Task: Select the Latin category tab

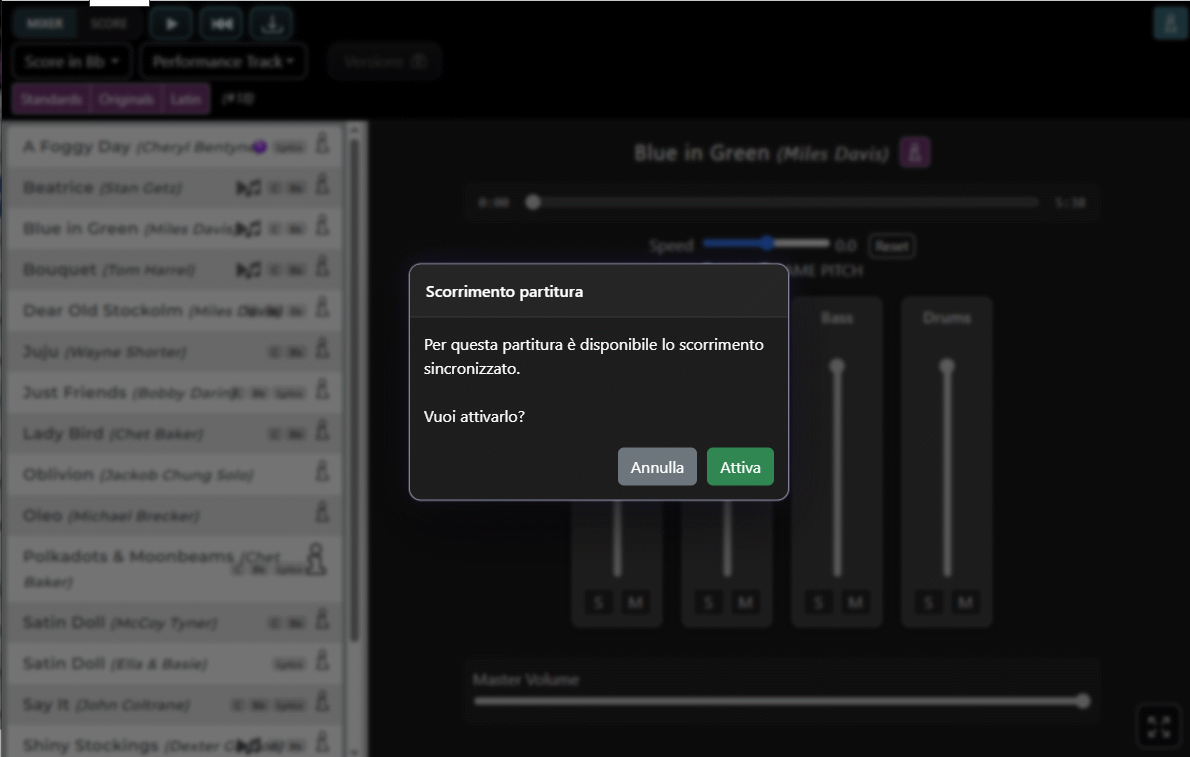Action: [x=186, y=99]
